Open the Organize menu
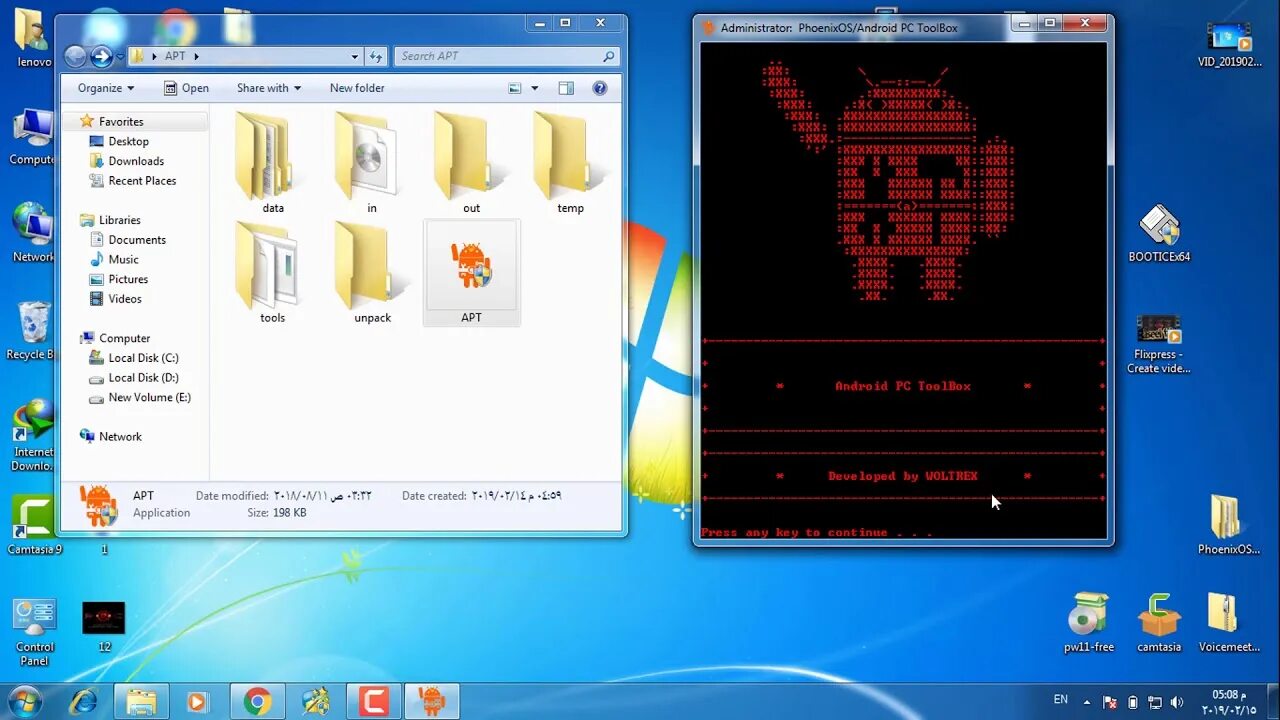This screenshot has height=720, width=1280. tap(106, 88)
